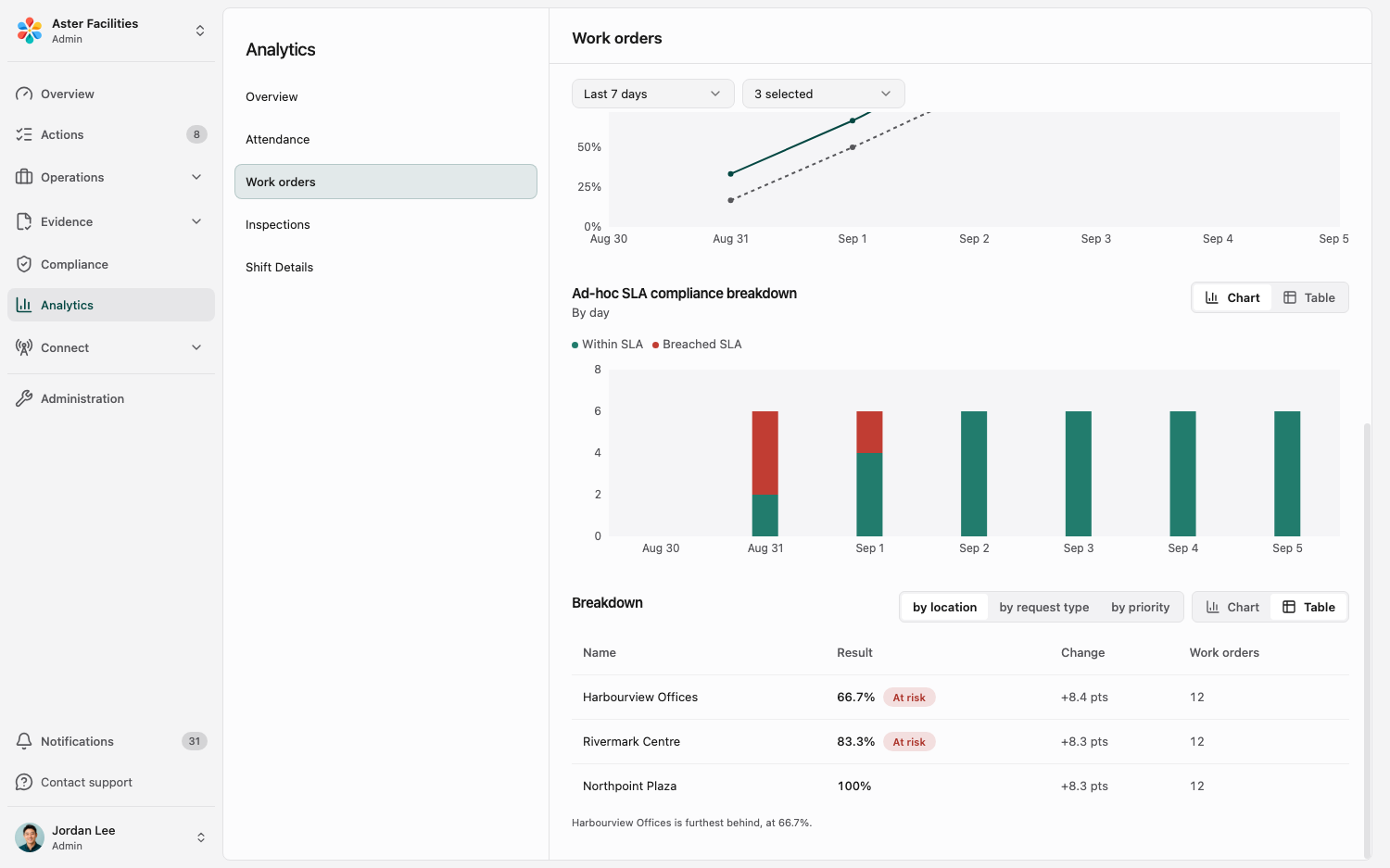Click the Evidence document icon
Viewport: 1390px width, 868px height.
tap(24, 221)
